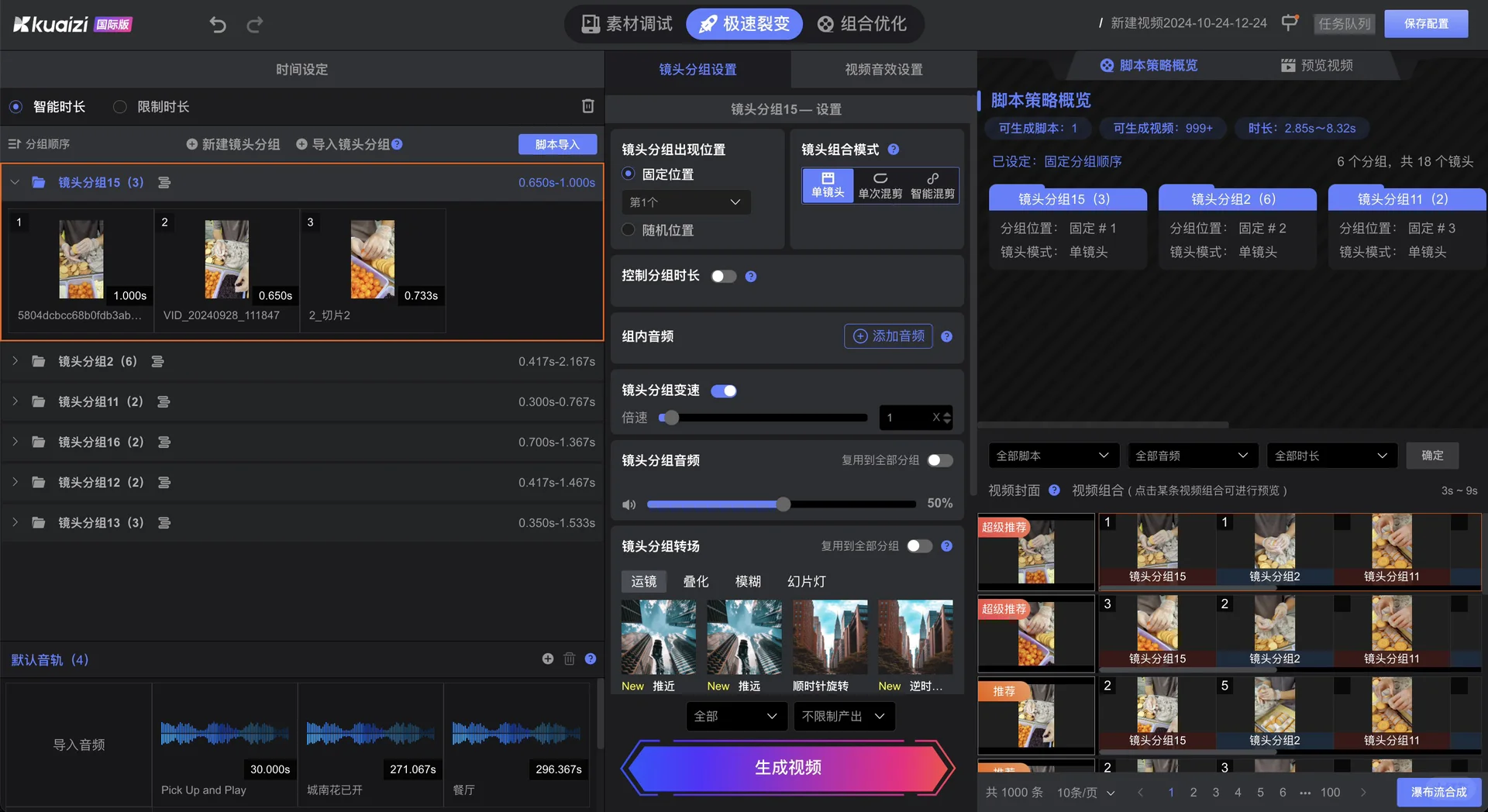Click the flag icon beside 任务队列
1488x812 pixels.
1290,23
